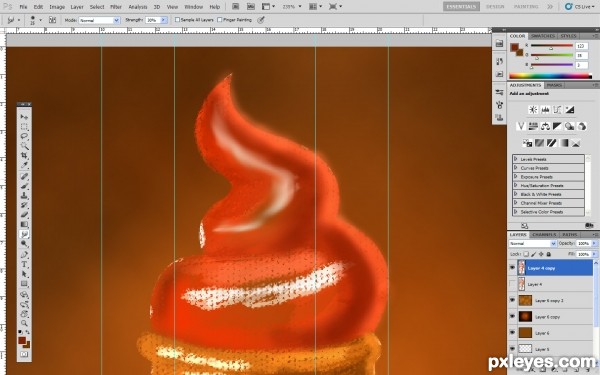Select the Lasso tool
The image size is (600, 375).
tap(24, 136)
